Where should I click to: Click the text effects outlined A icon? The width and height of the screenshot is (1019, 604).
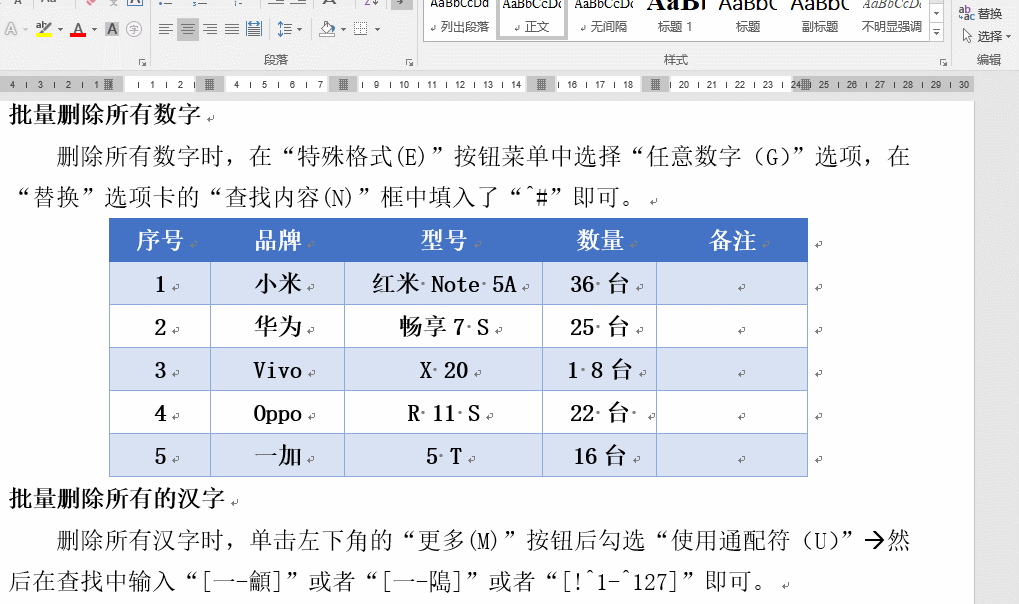(10, 29)
